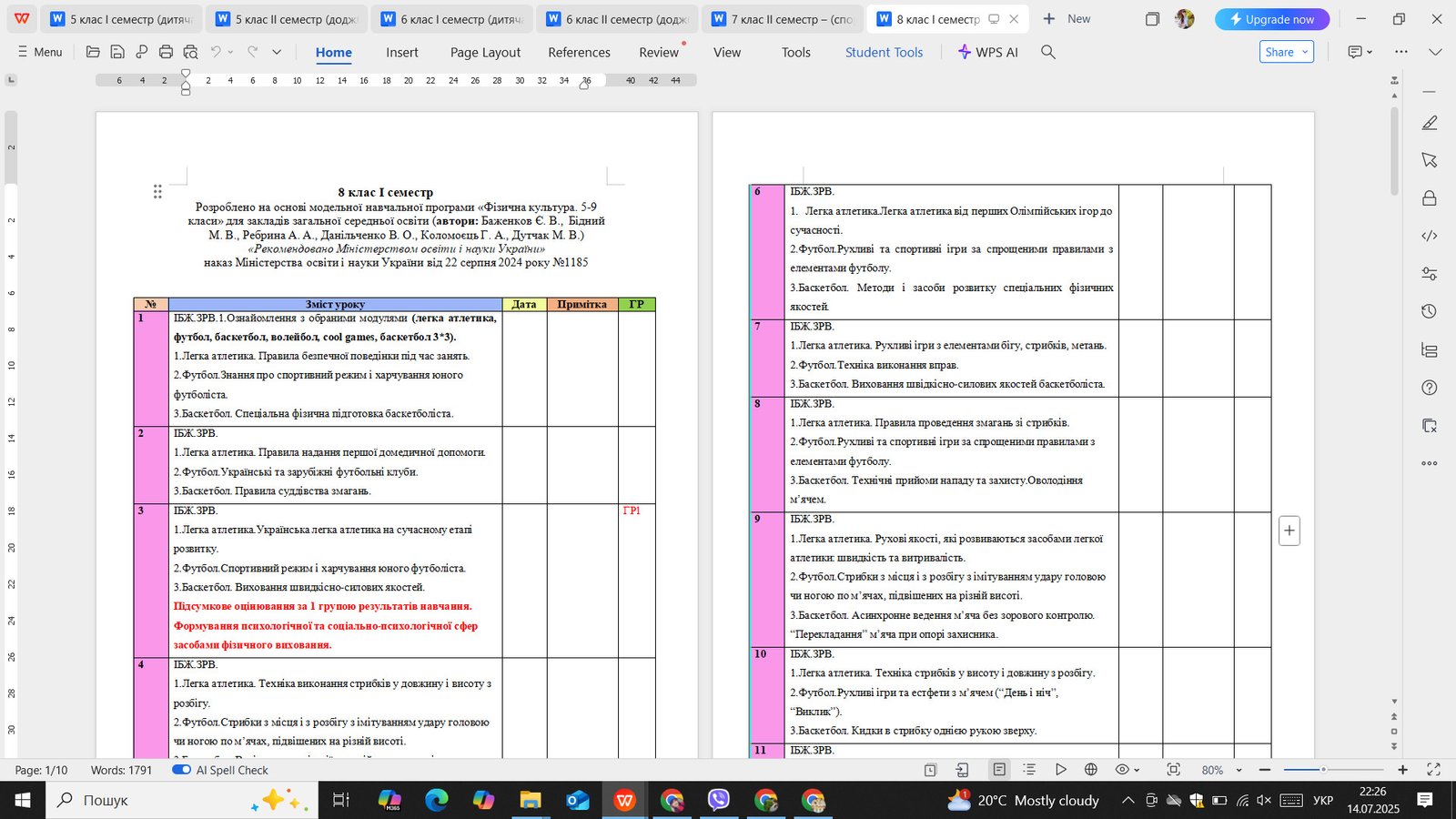
Task: Create a New document tab
Action: (1067, 18)
